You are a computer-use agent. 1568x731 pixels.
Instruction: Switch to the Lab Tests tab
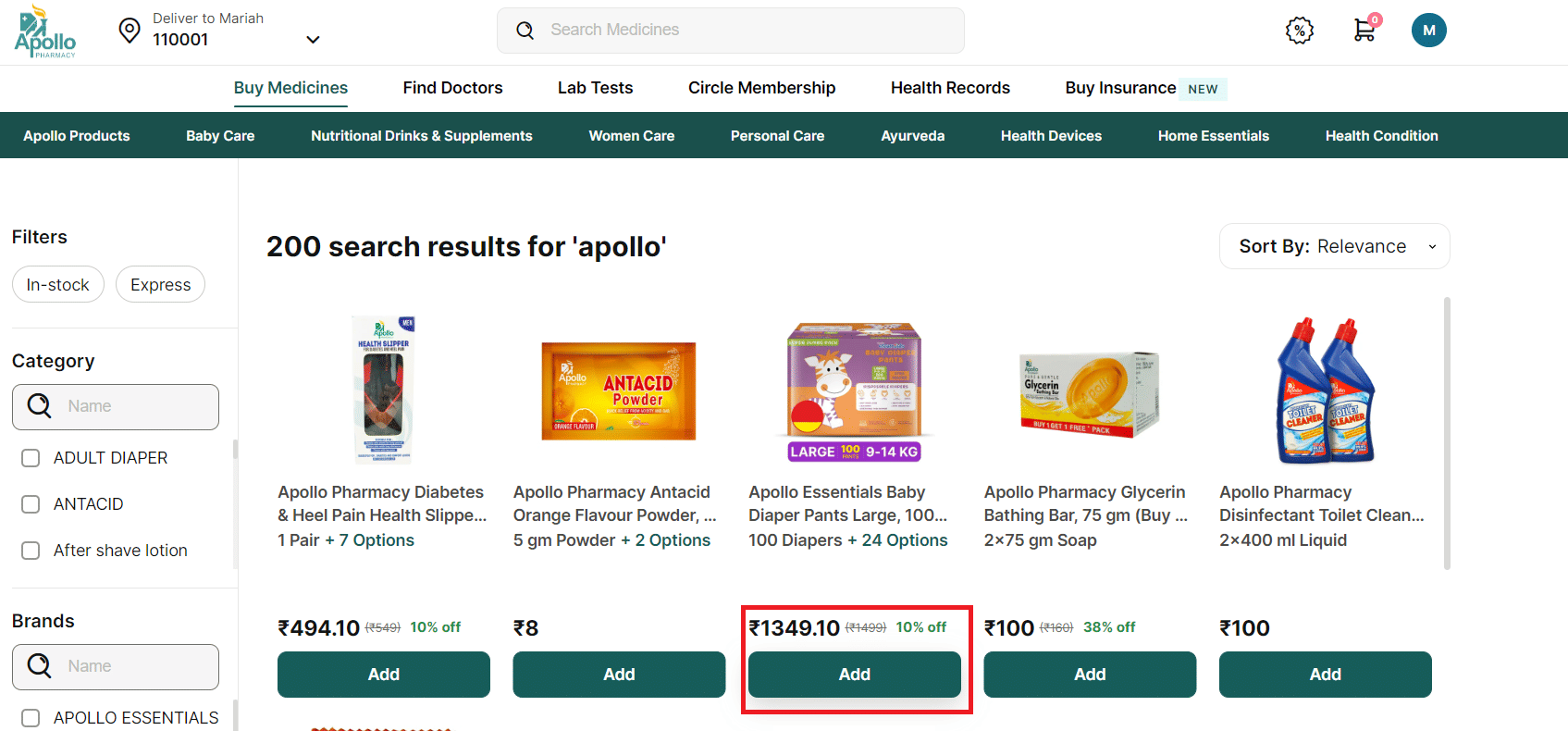click(595, 88)
